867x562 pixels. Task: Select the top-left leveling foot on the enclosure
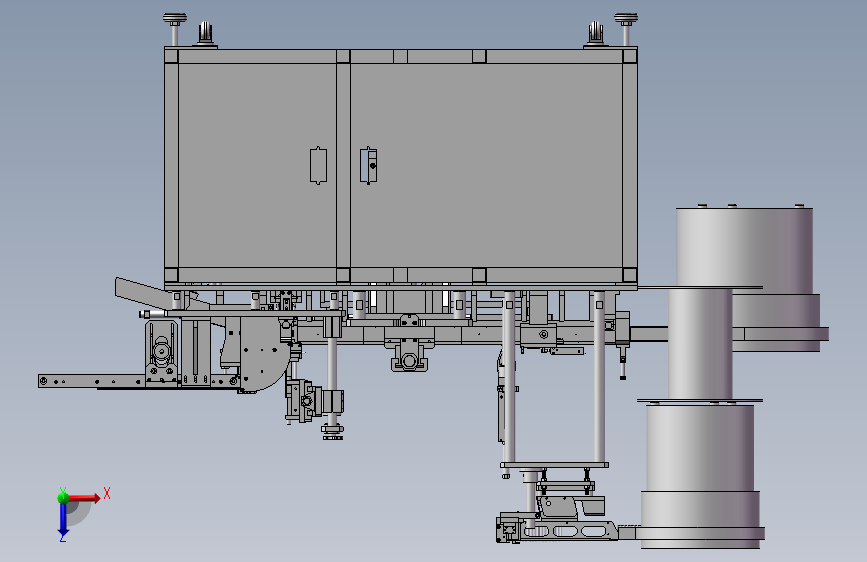(175, 29)
